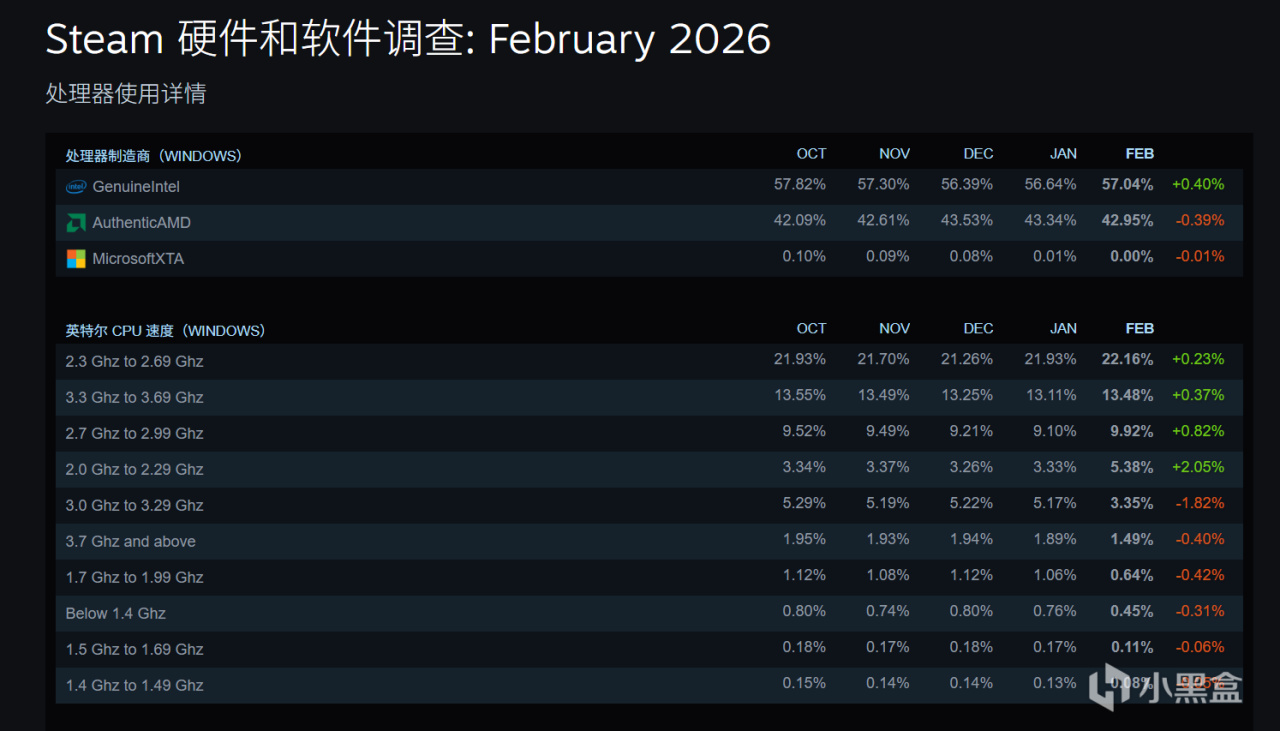Select the 3.7 Ghz and above row
The image size is (1280, 731).
pyautogui.click(x=131, y=542)
